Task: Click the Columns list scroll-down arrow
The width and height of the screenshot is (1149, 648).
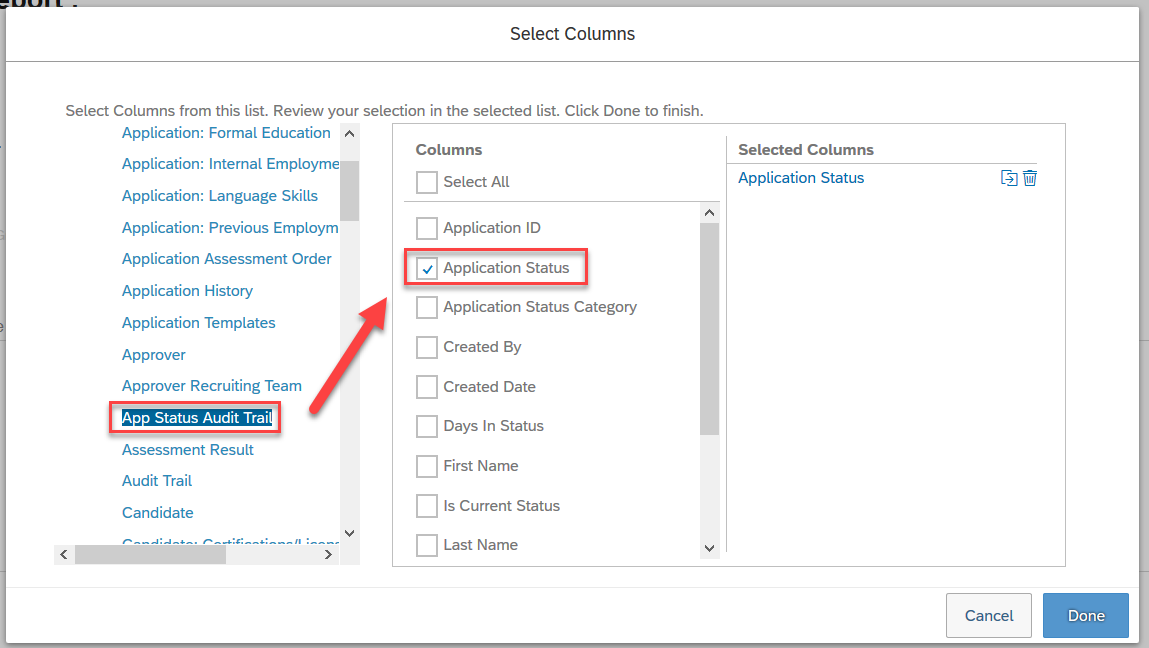Action: point(709,548)
